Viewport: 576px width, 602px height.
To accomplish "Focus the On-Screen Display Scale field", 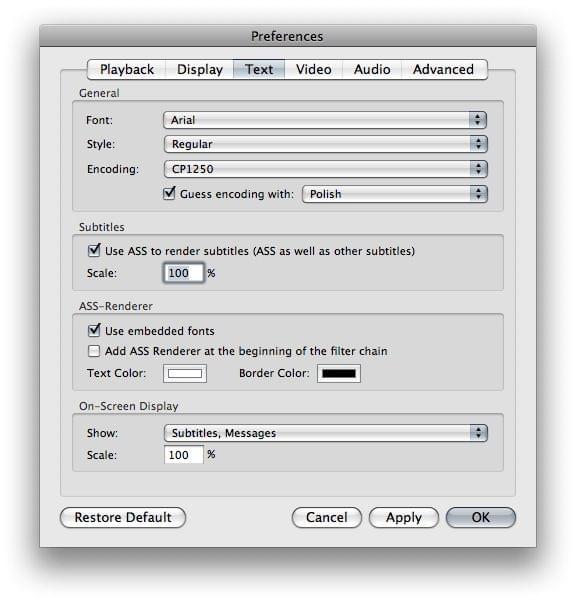I will coord(184,455).
